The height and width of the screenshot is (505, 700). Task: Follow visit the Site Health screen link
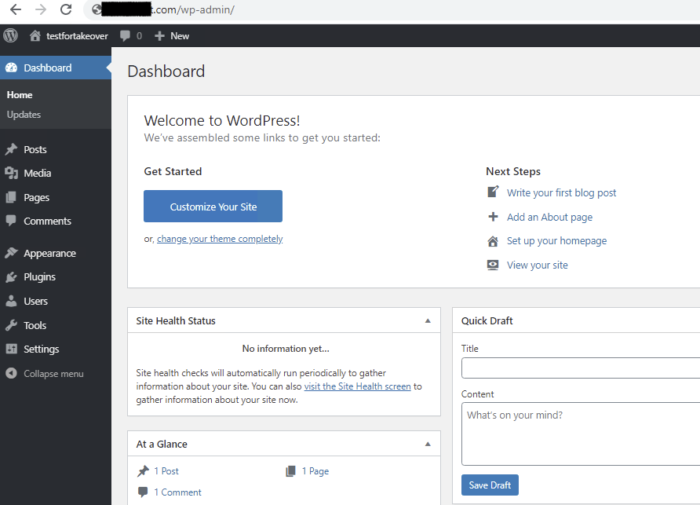point(358,386)
